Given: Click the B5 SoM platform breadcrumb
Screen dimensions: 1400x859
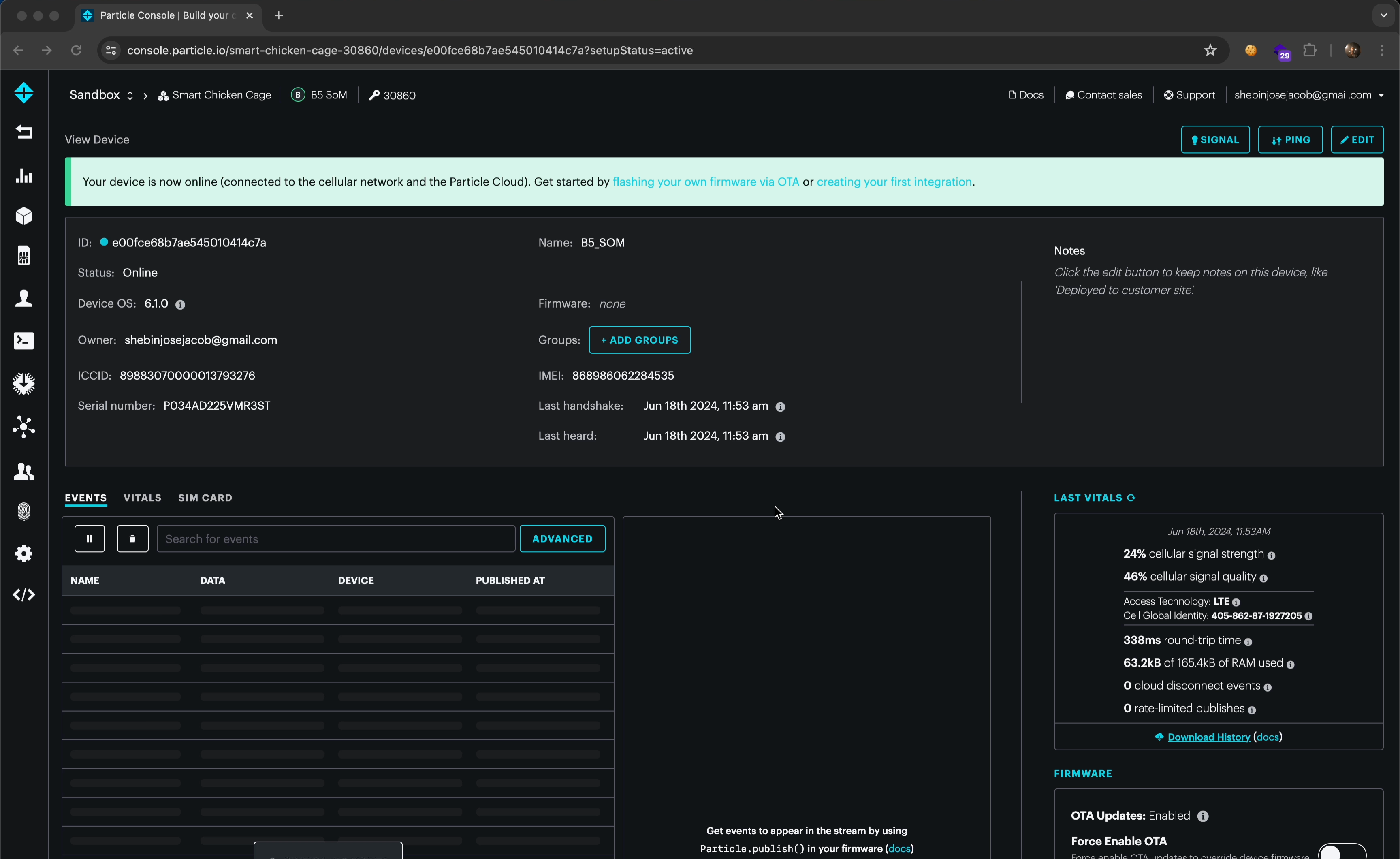Looking at the screenshot, I should coord(319,95).
